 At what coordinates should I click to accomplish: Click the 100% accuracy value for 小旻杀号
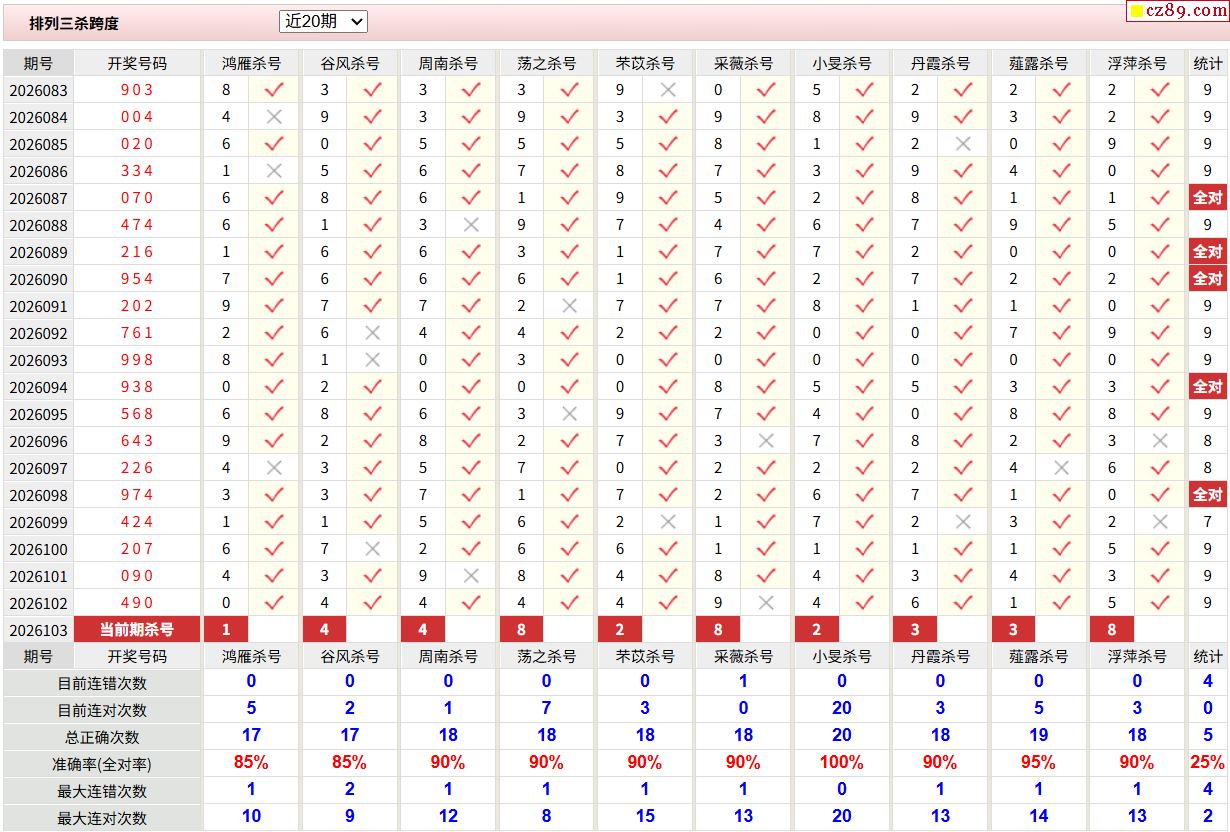(x=842, y=763)
